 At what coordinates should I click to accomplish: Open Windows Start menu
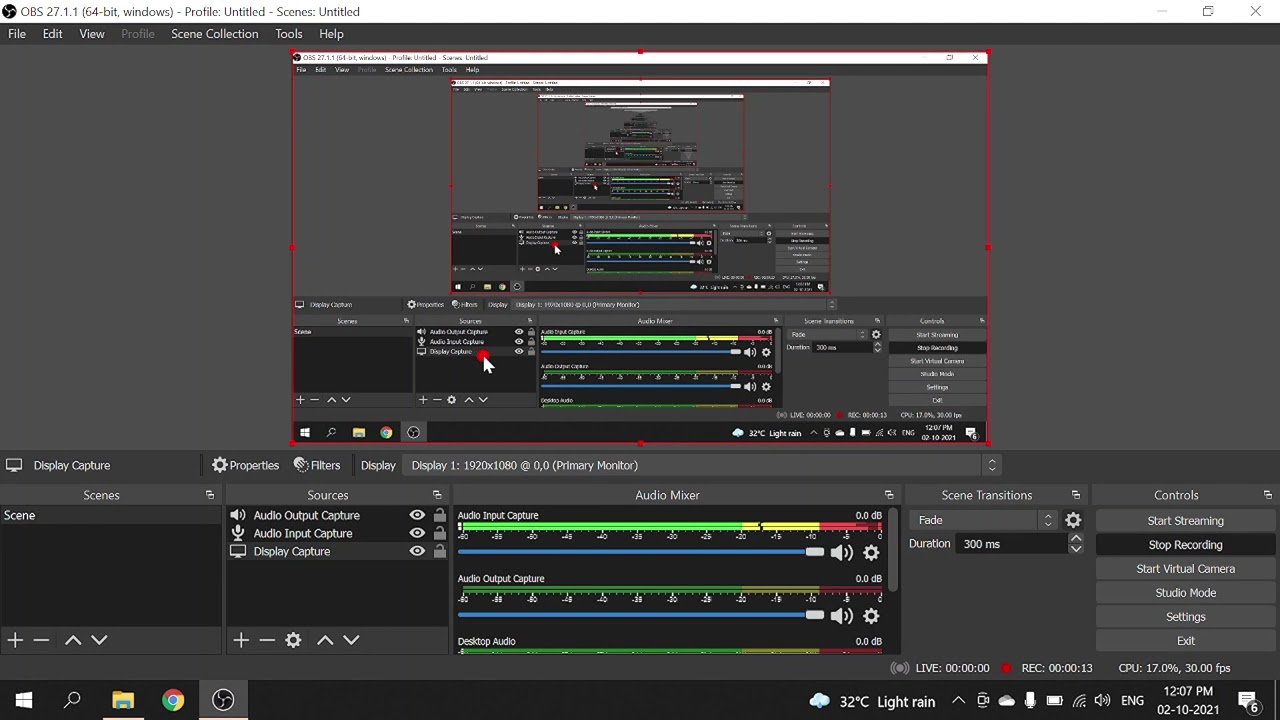coord(24,701)
